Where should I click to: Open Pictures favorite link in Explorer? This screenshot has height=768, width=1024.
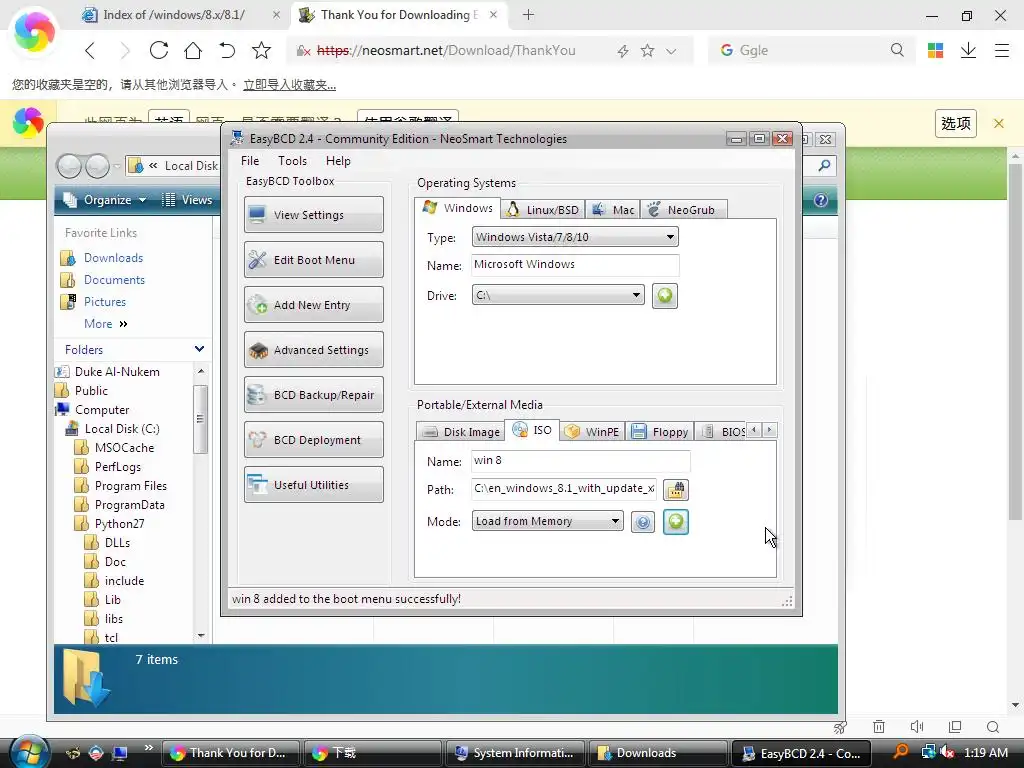pyautogui.click(x=104, y=302)
